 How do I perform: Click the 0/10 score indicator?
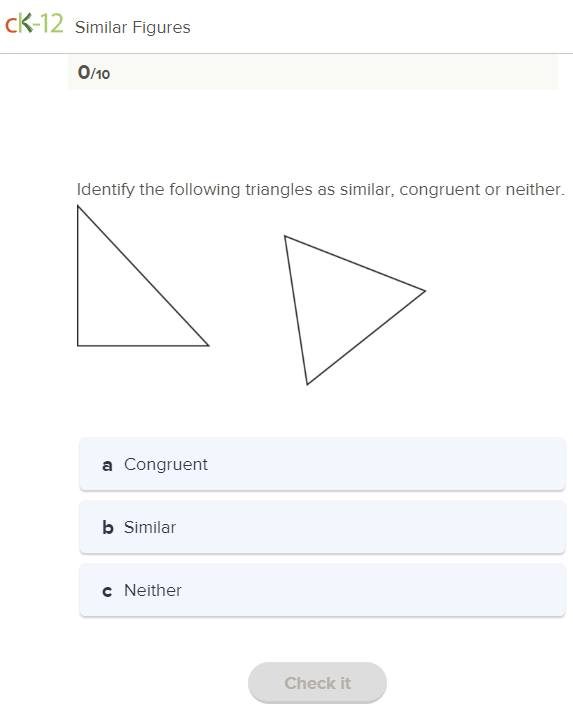click(94, 72)
